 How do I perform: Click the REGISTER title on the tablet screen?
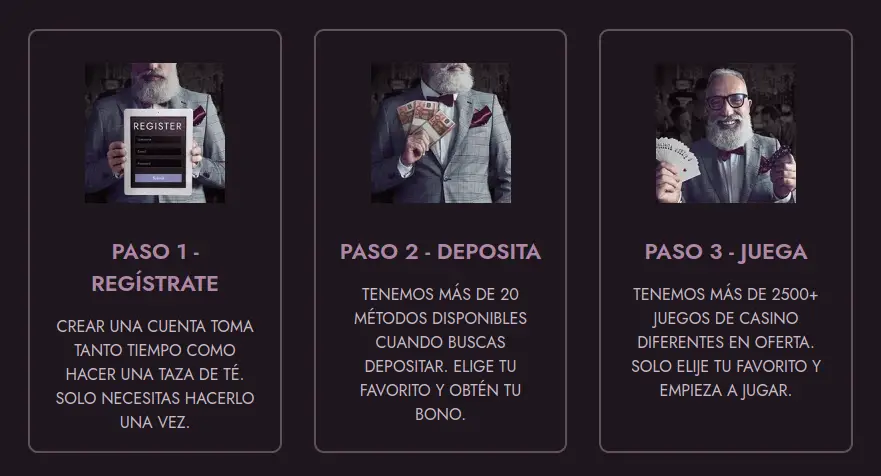[x=158, y=126]
